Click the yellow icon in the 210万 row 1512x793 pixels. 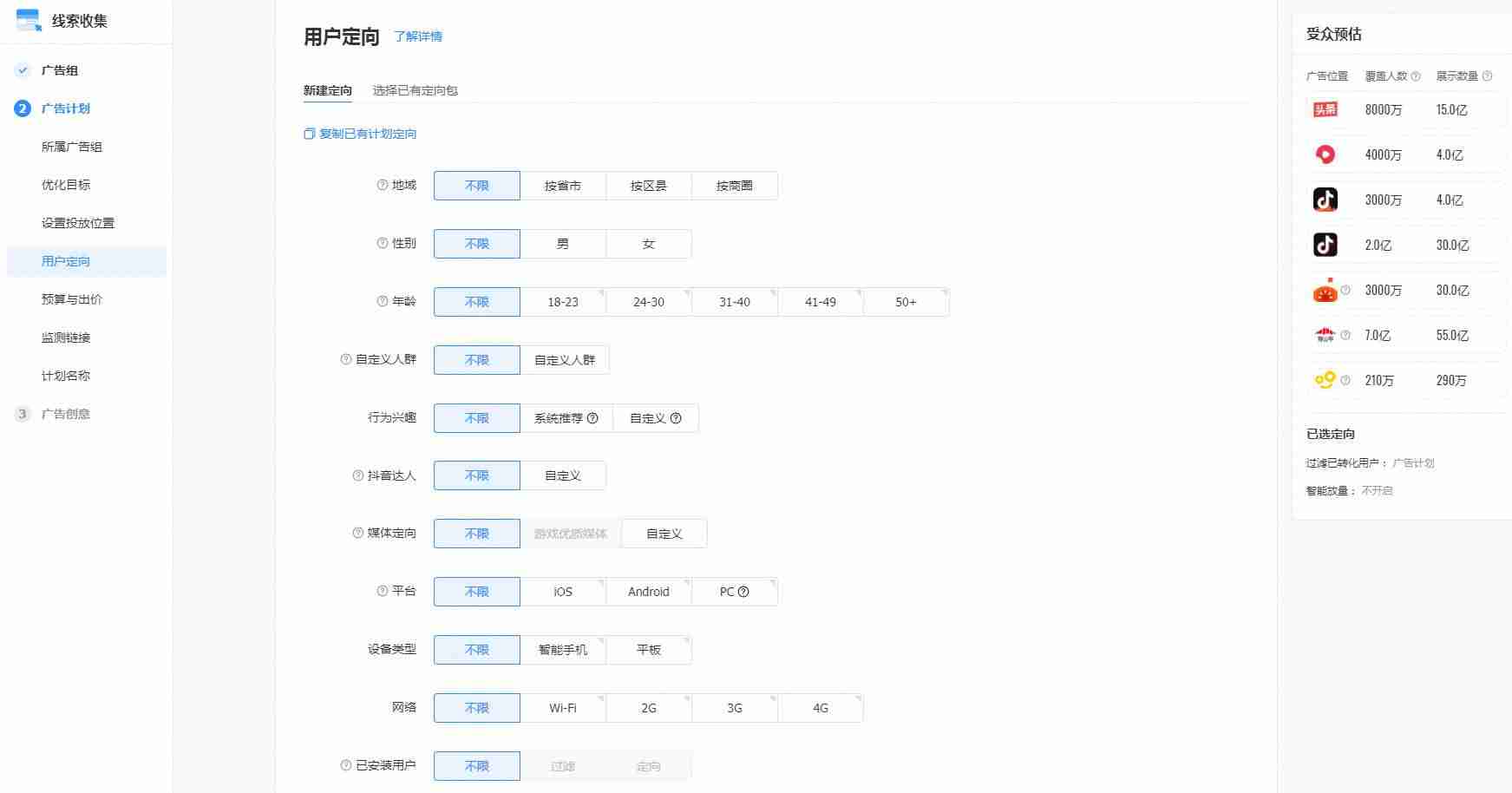[1325, 379]
